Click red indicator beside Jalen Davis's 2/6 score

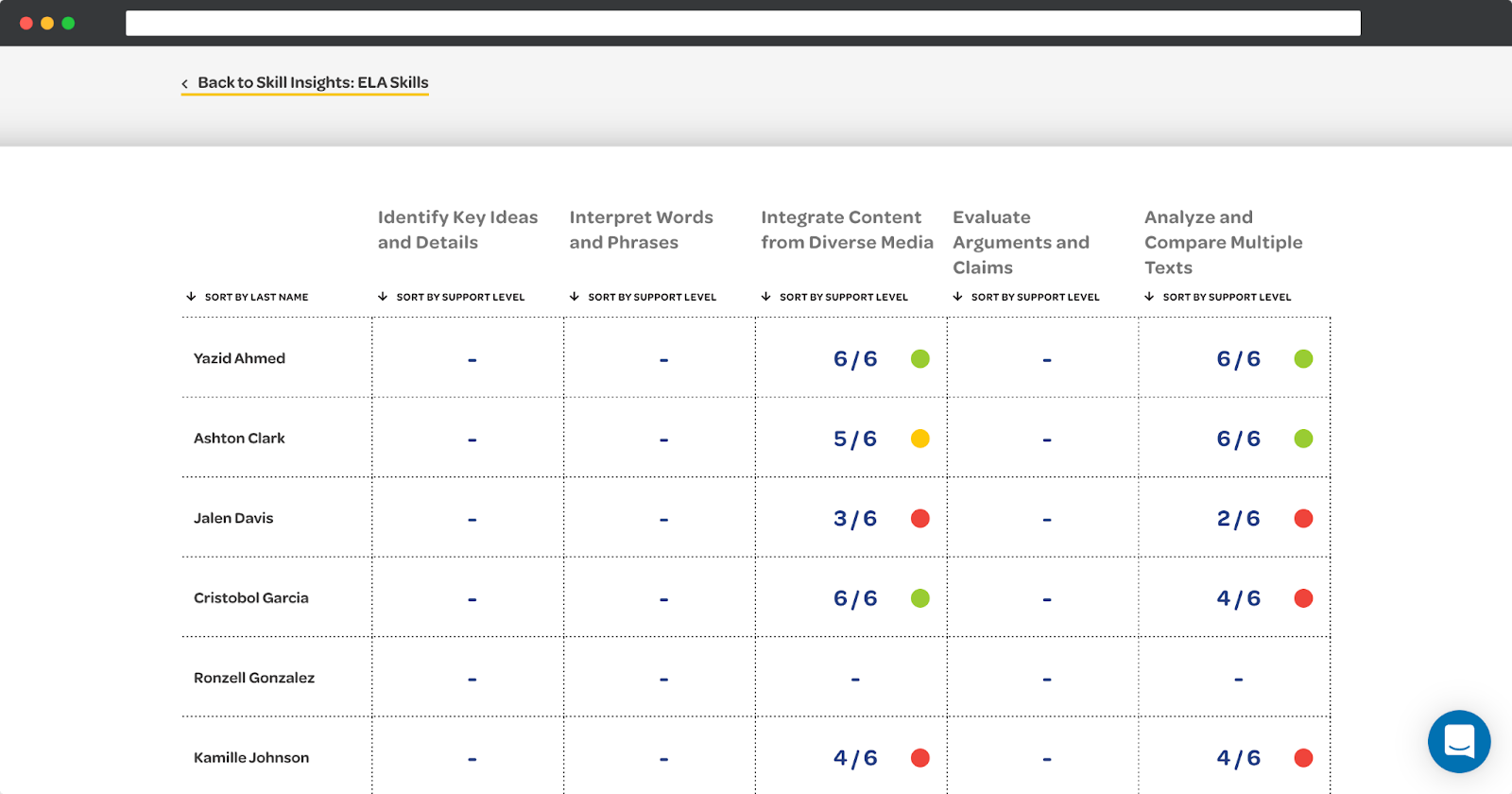coord(1303,518)
